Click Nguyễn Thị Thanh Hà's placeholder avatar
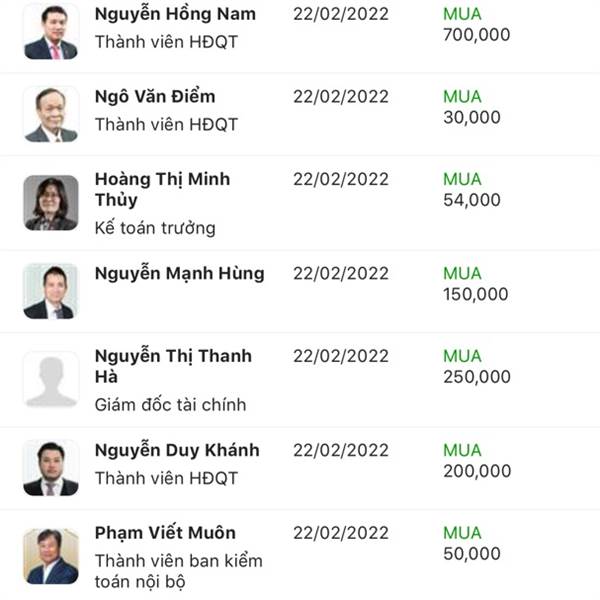The image size is (600, 600). pos(51,380)
